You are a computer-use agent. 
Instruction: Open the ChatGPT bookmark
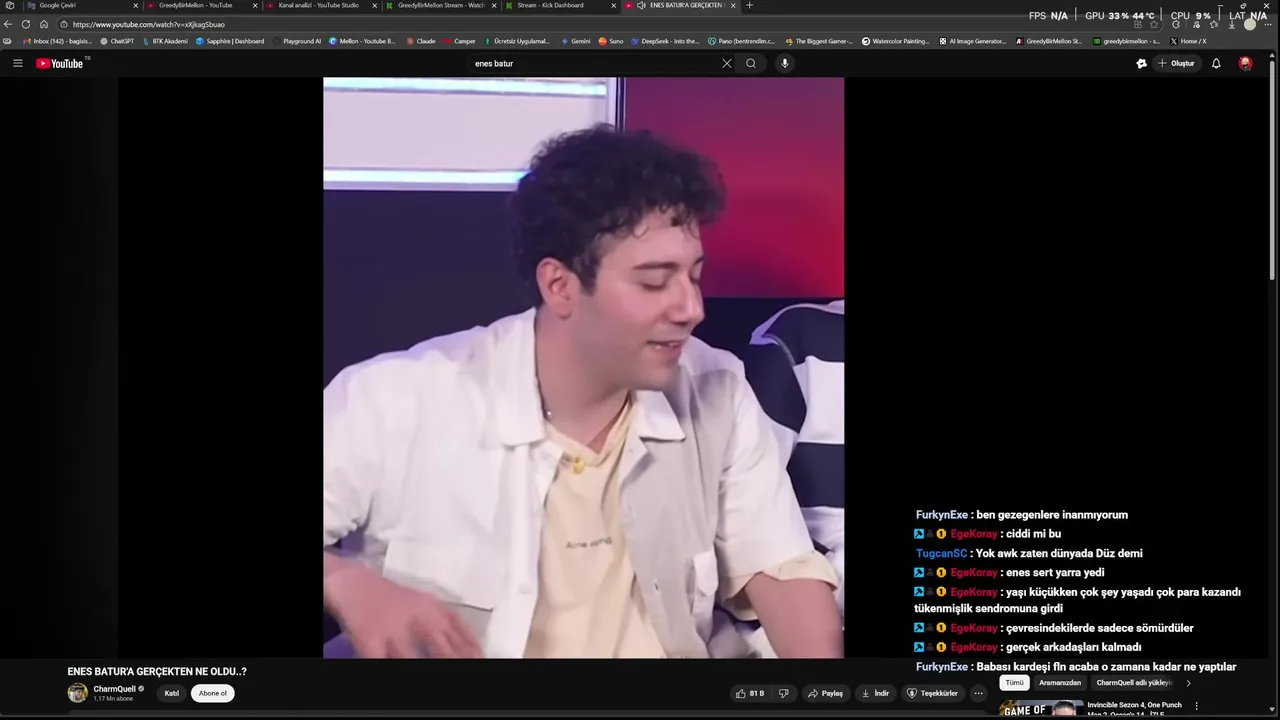[117, 41]
